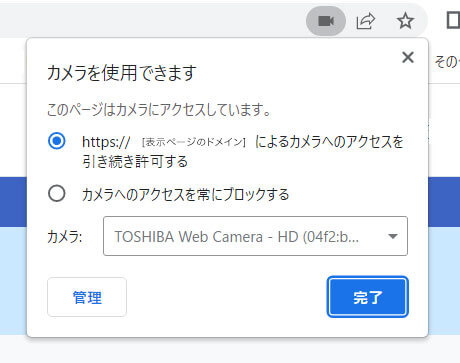Click the light blue page area below popup
The width and height of the screenshot is (460, 363).
pyautogui.click(x=13, y=281)
